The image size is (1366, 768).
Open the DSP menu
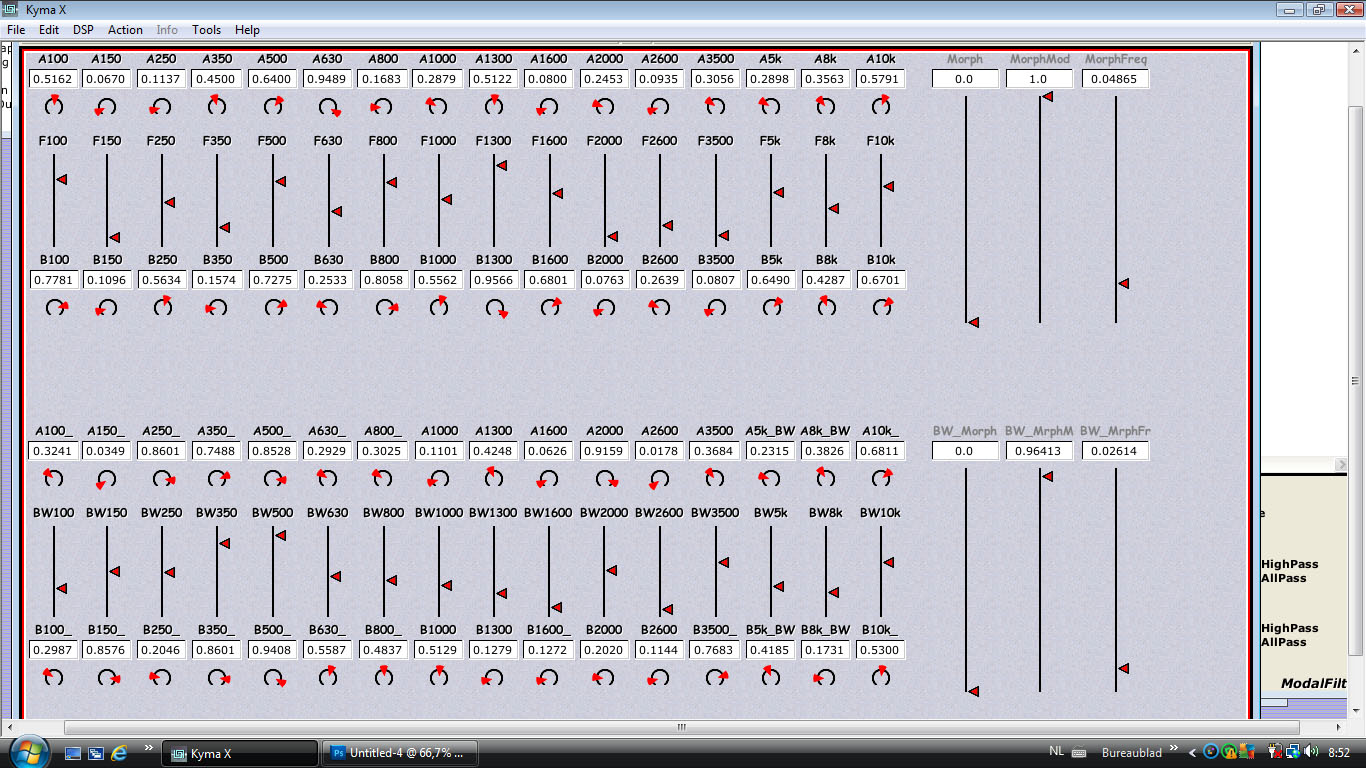click(x=83, y=30)
